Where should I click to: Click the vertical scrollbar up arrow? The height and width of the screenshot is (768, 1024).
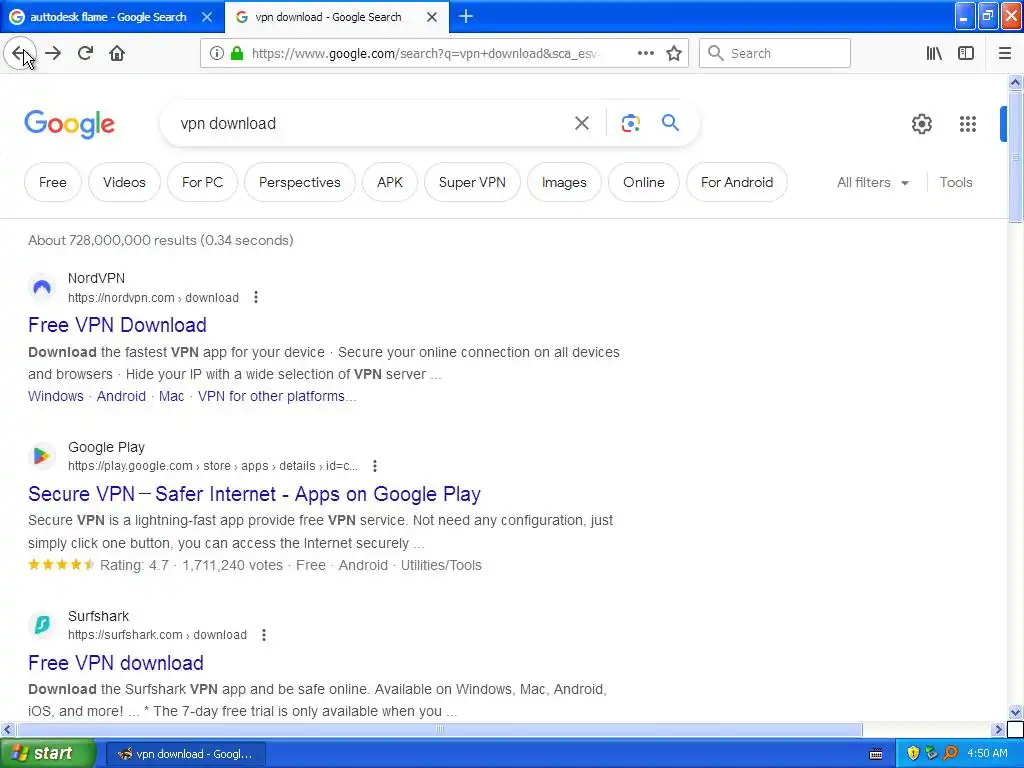coord(1015,82)
